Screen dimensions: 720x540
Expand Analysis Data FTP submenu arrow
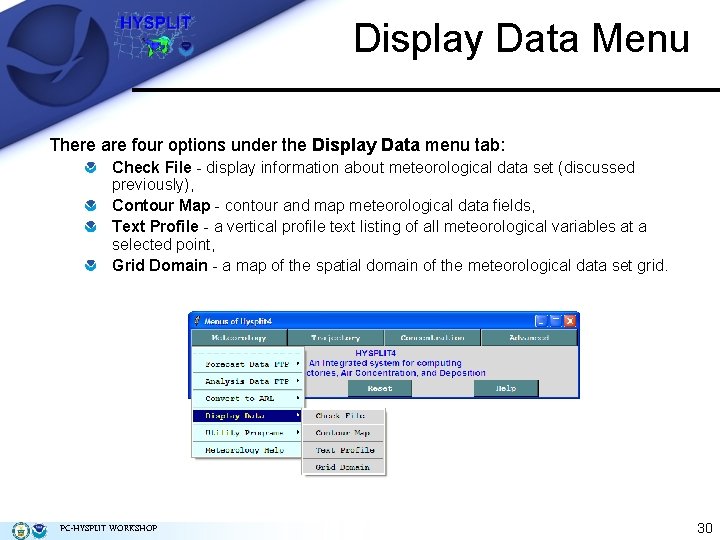coord(298,381)
